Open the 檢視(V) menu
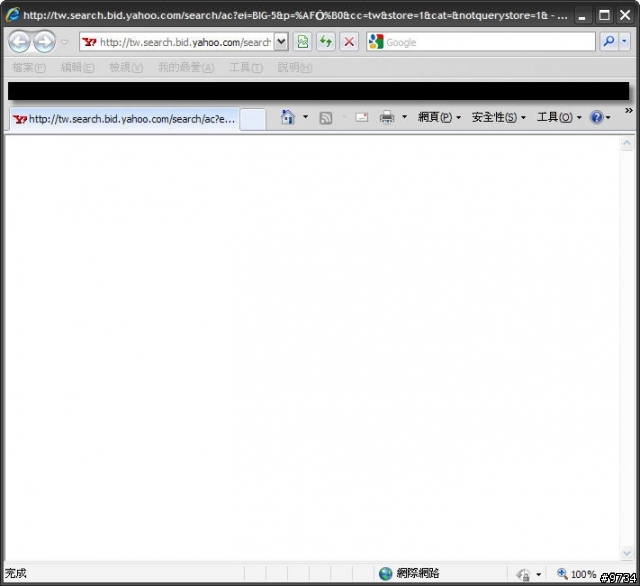 tap(126, 67)
